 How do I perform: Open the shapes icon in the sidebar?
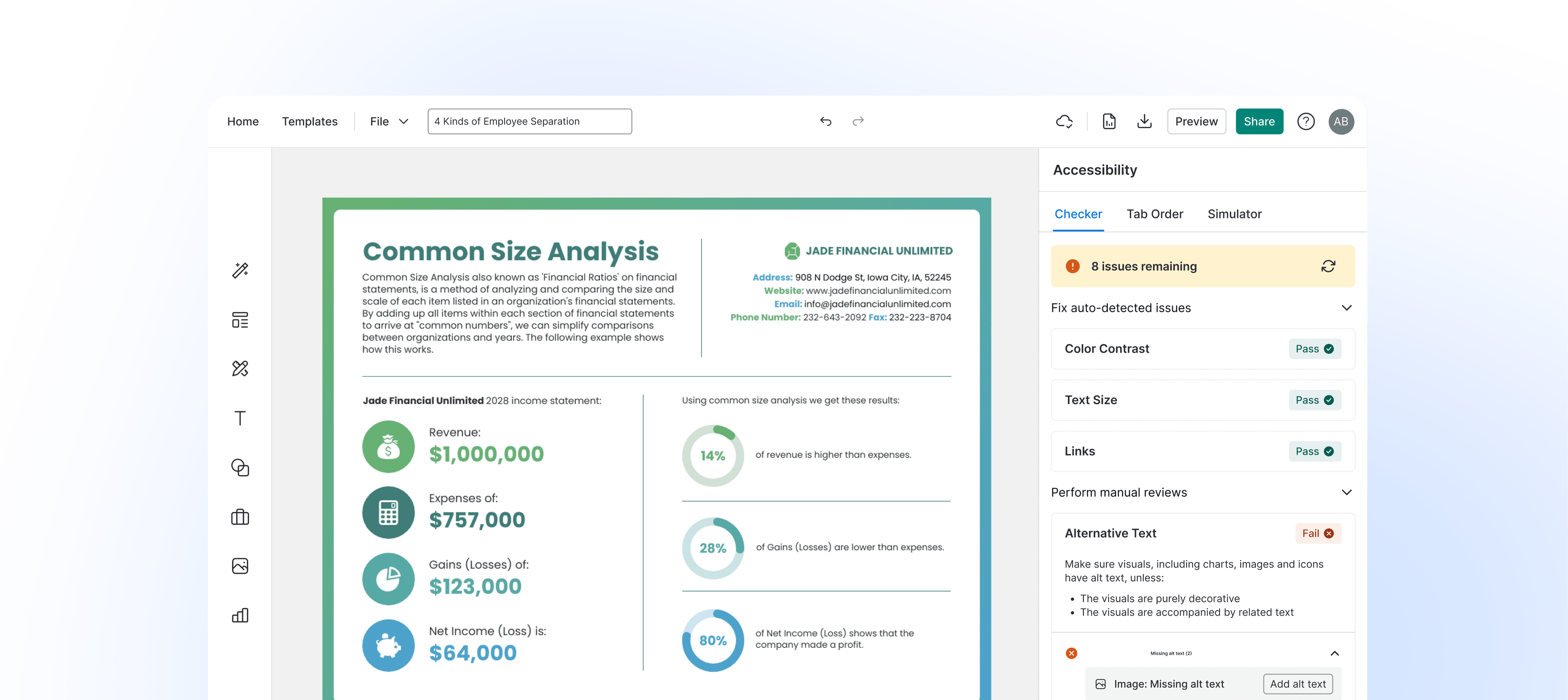pos(240,467)
